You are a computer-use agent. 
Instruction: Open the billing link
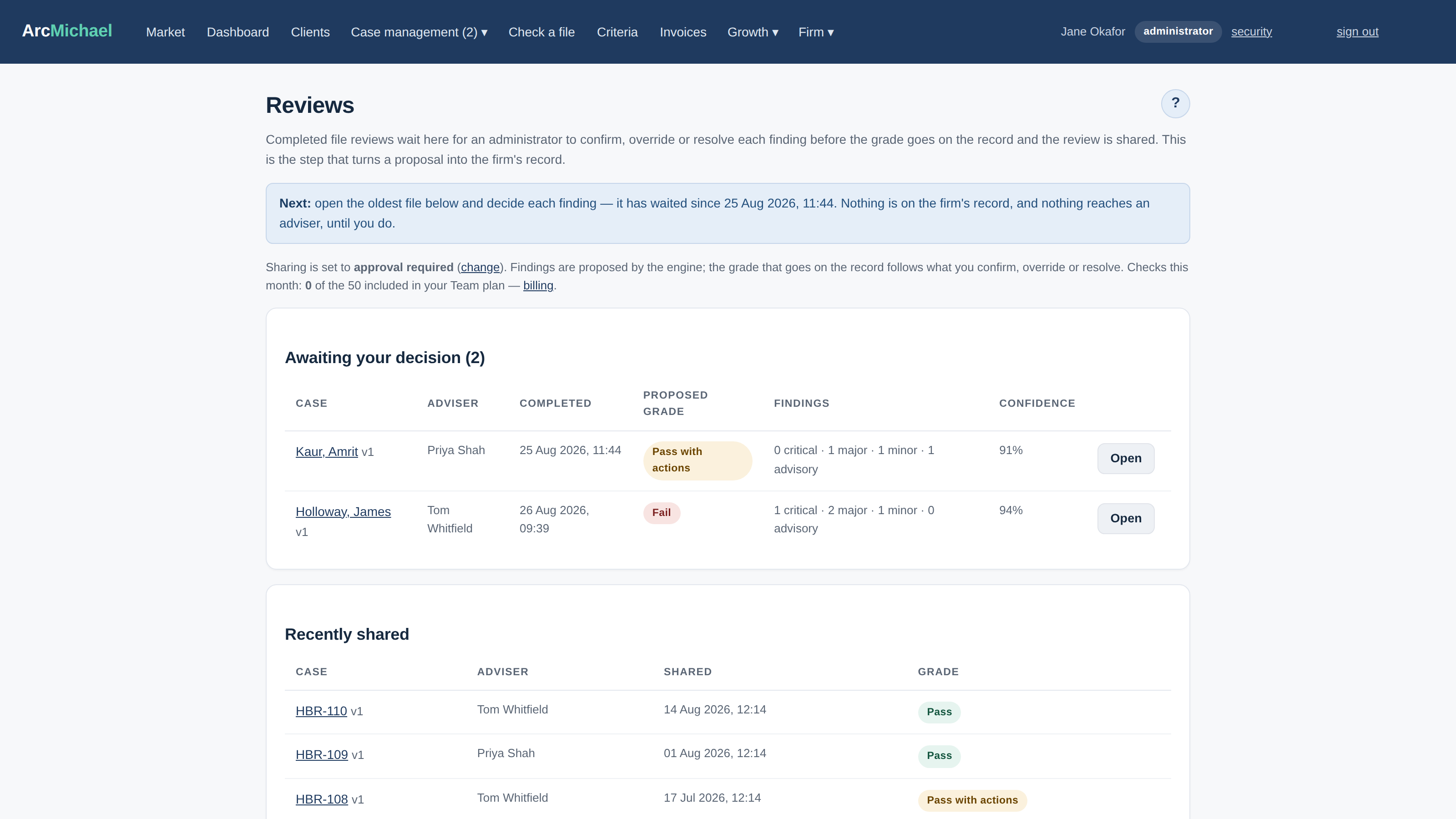(538, 285)
